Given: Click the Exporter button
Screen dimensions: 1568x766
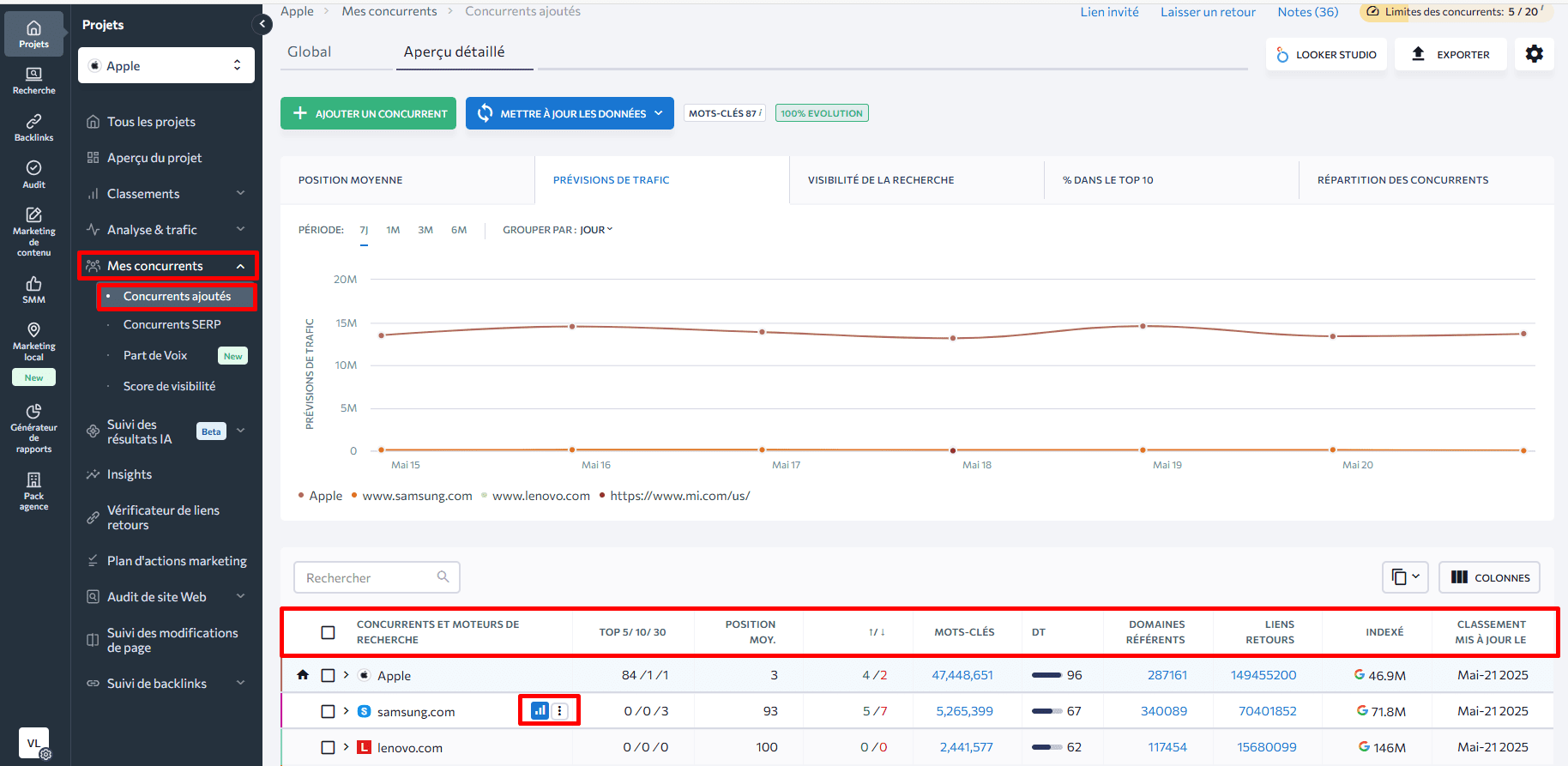Looking at the screenshot, I should 1450,54.
